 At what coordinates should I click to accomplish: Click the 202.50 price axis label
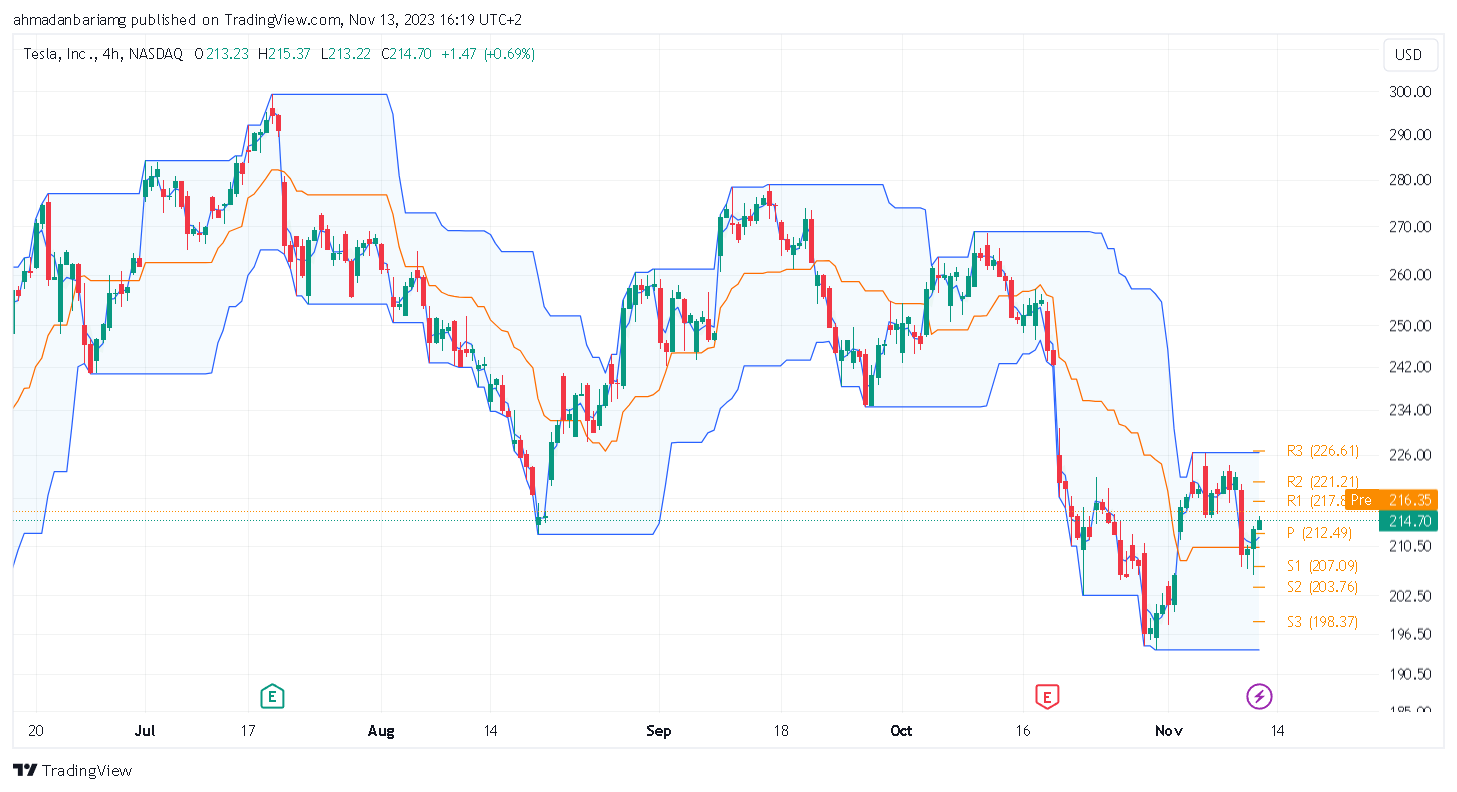click(x=1410, y=596)
